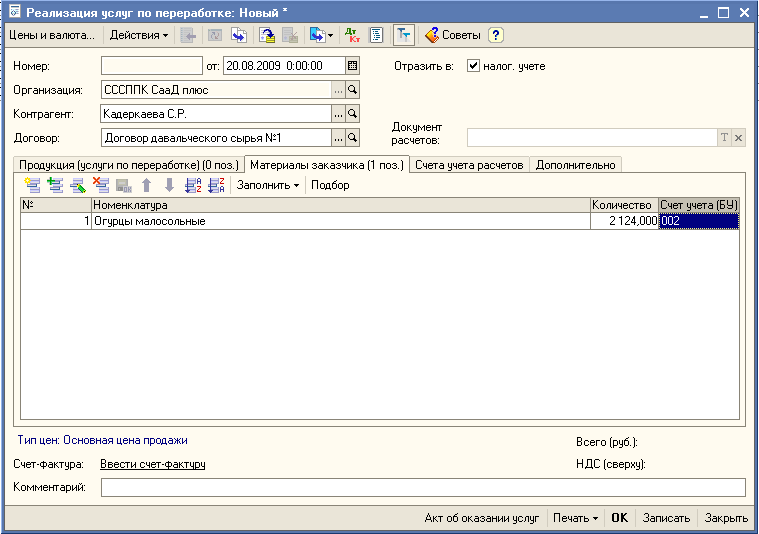Open the Дт/Кт postings icon
Image resolution: width=759 pixels, height=534 pixels.
click(x=352, y=35)
